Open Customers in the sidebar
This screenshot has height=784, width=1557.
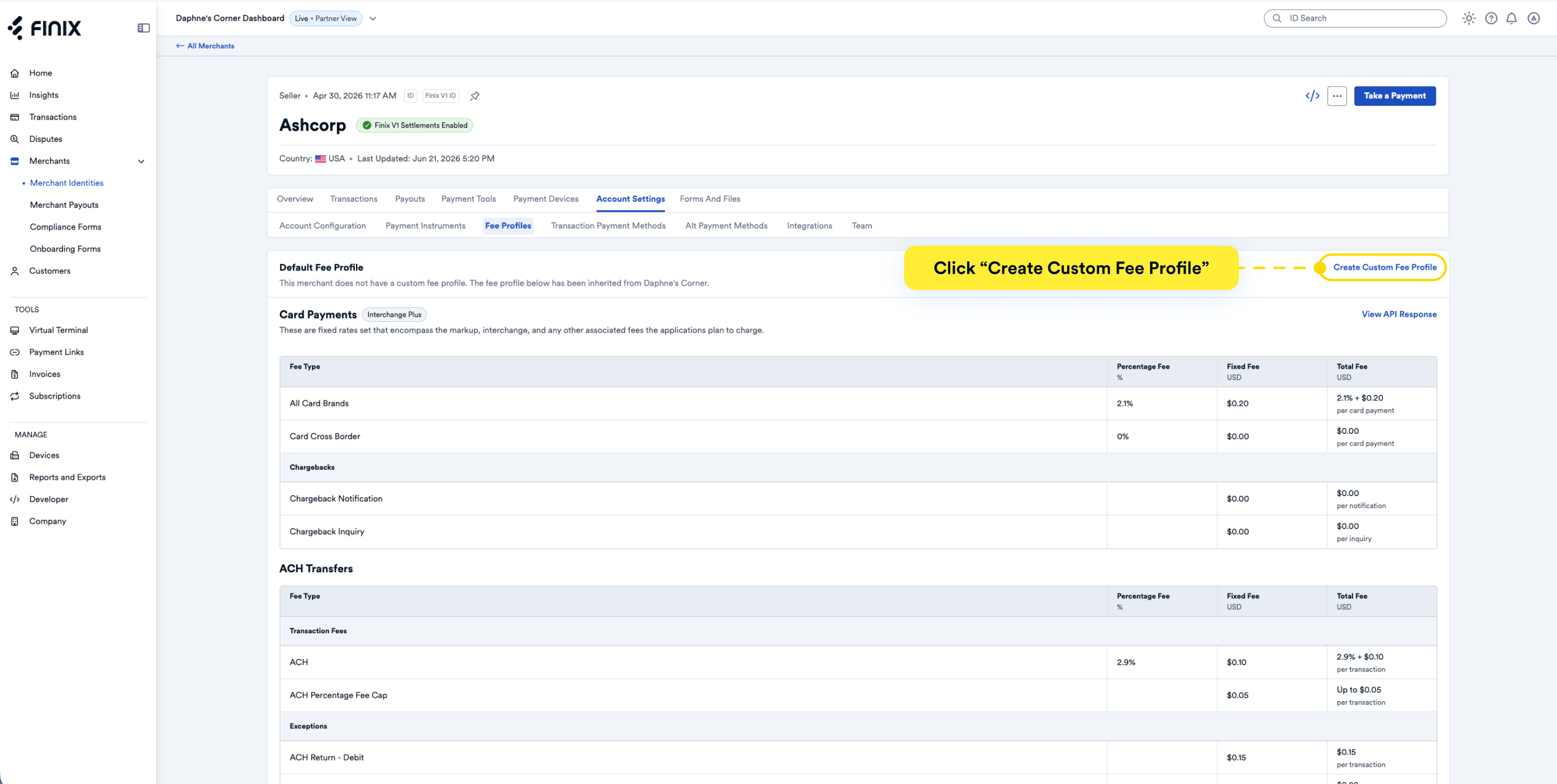point(49,271)
